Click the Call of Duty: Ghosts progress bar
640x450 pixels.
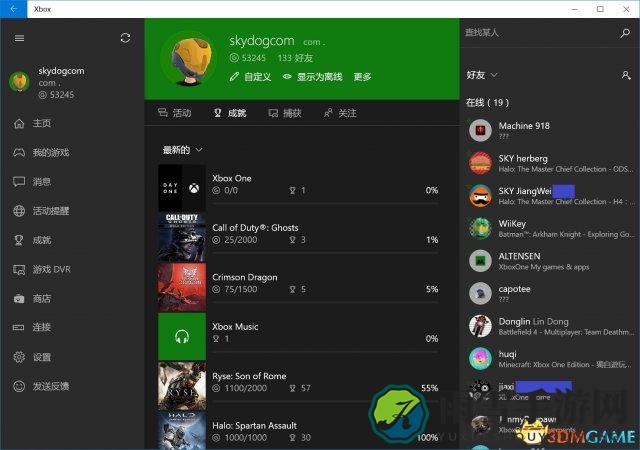[325, 253]
